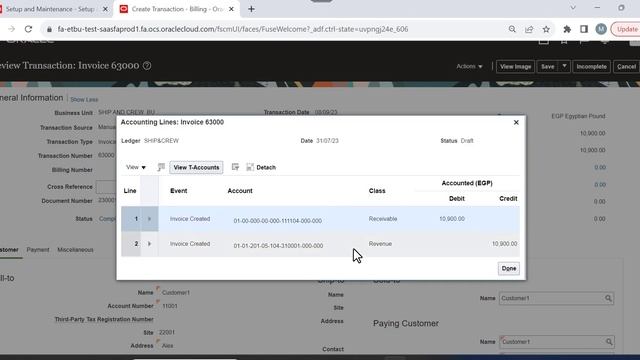Viewport: 640px width, 360px height.
Task: Search Sold-to customer name magnifier icon
Action: click(608, 298)
